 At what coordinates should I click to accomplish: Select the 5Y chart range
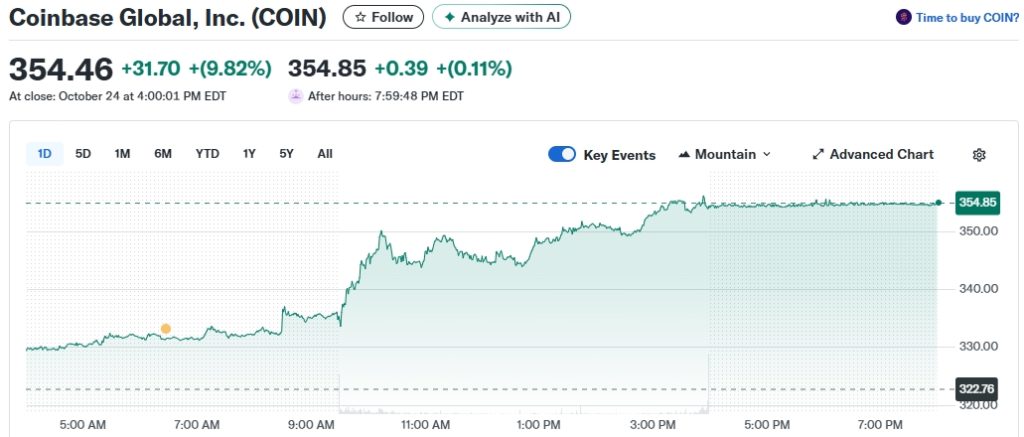click(287, 154)
